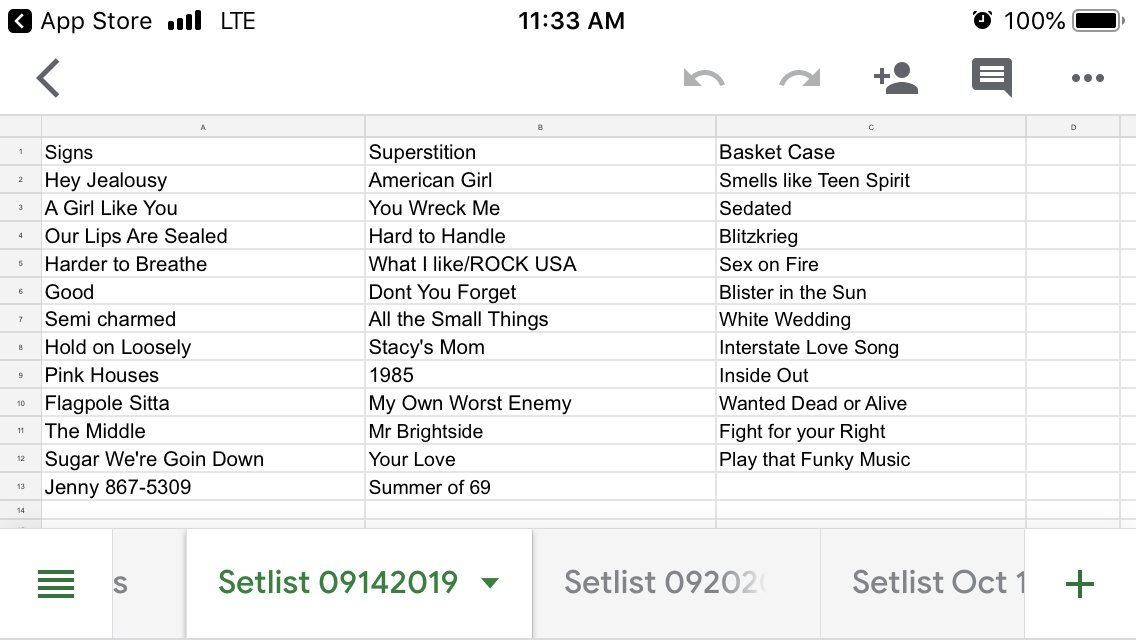The width and height of the screenshot is (1136, 640).
Task: Select the cell containing Mr Brightside
Action: coord(540,431)
